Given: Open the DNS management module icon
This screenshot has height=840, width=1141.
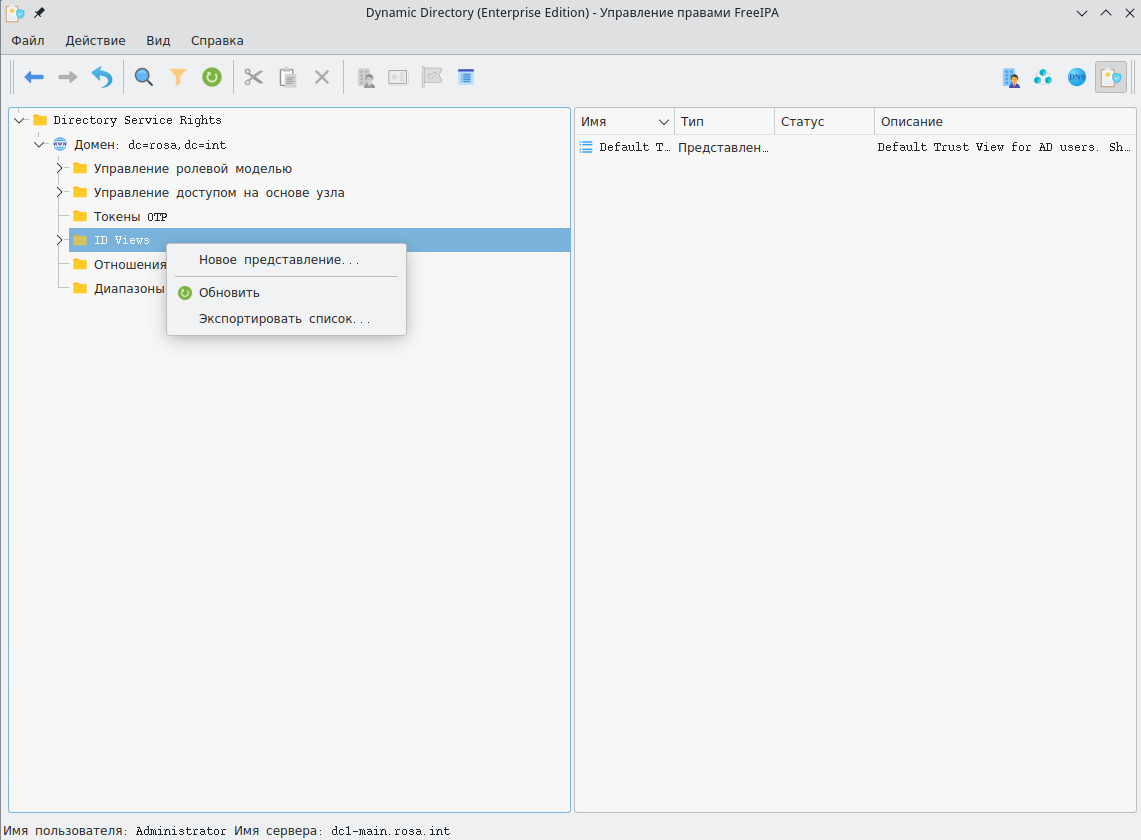Looking at the screenshot, I should pos(1077,77).
